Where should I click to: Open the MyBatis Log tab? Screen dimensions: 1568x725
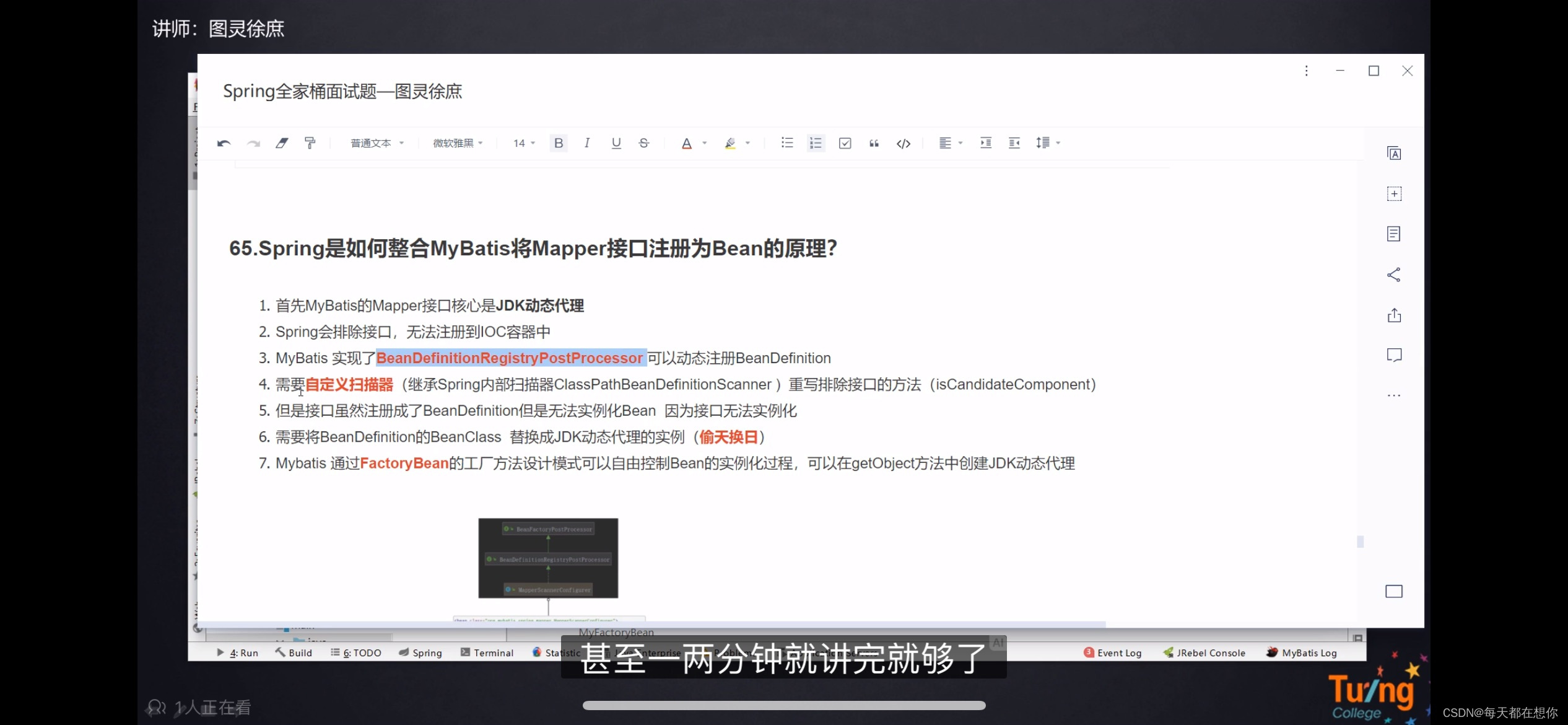pyautogui.click(x=1302, y=652)
